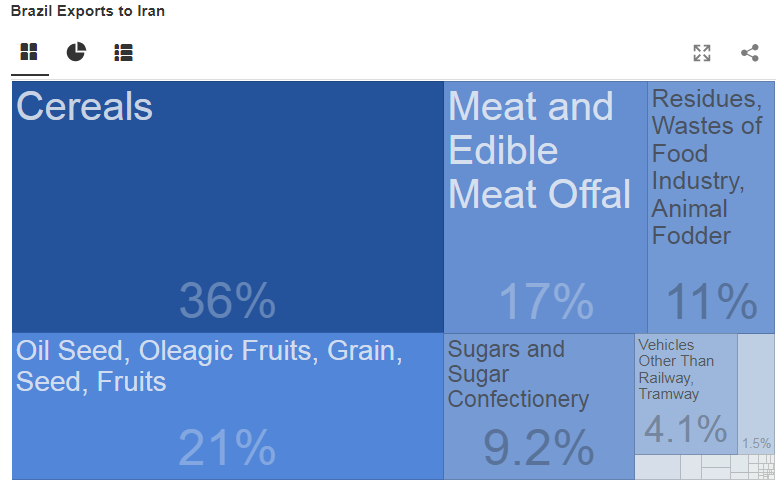The width and height of the screenshot is (778, 481).
Task: Click the 21% value in Oil Seed tile
Action: click(227, 447)
